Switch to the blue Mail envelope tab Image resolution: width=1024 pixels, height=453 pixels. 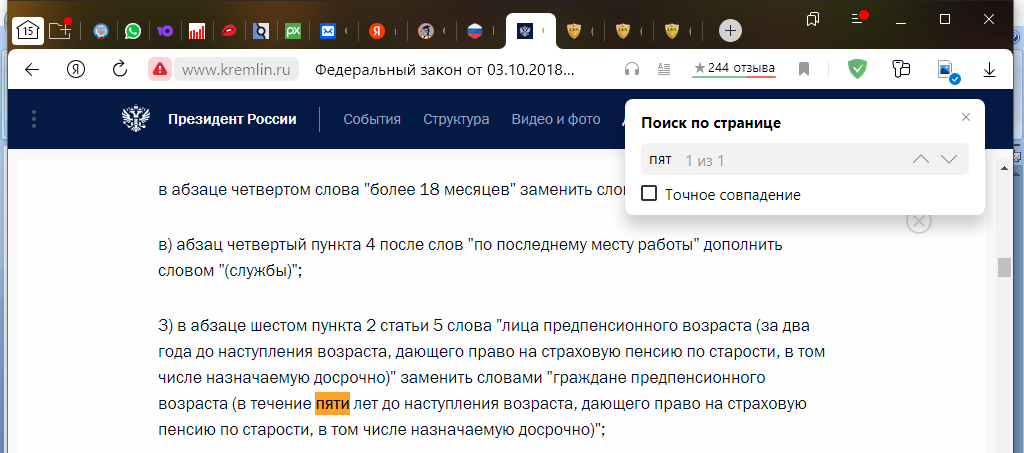pos(328,31)
